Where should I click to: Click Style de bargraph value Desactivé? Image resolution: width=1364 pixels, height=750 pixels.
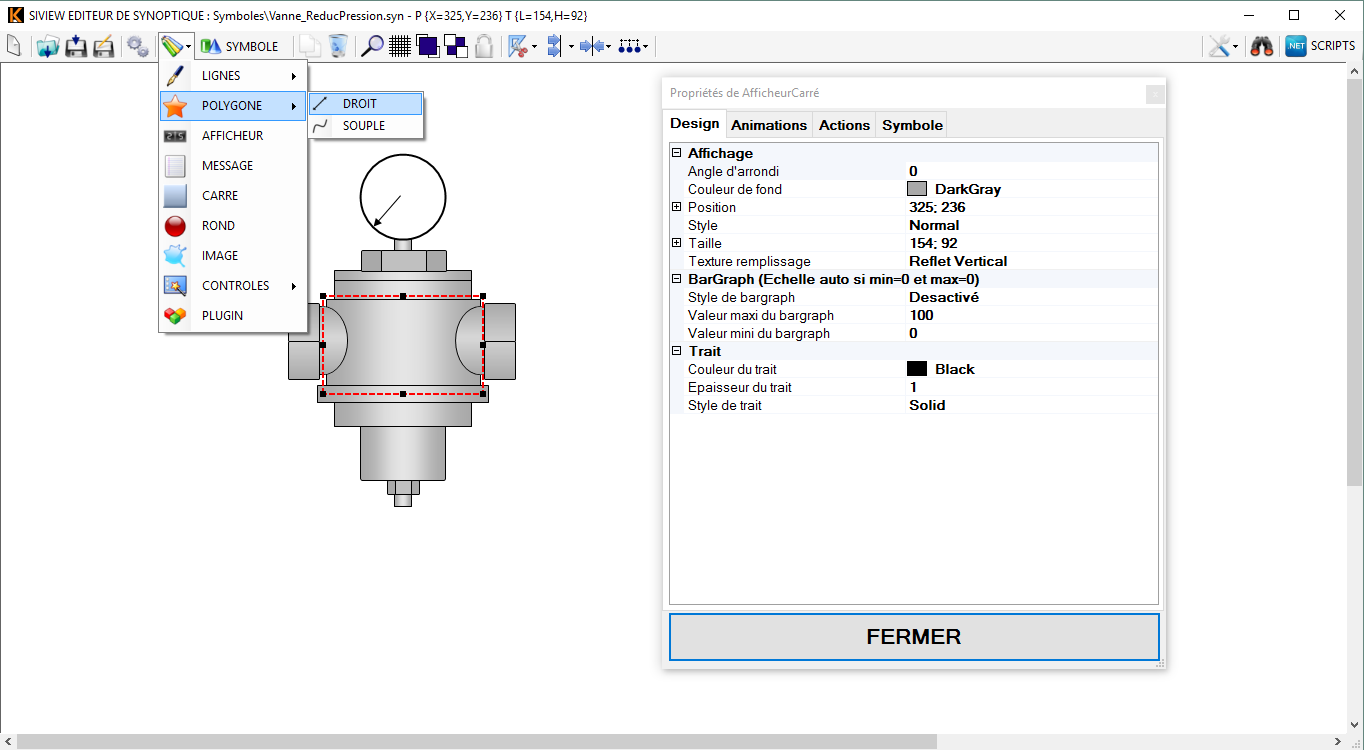[1031, 297]
